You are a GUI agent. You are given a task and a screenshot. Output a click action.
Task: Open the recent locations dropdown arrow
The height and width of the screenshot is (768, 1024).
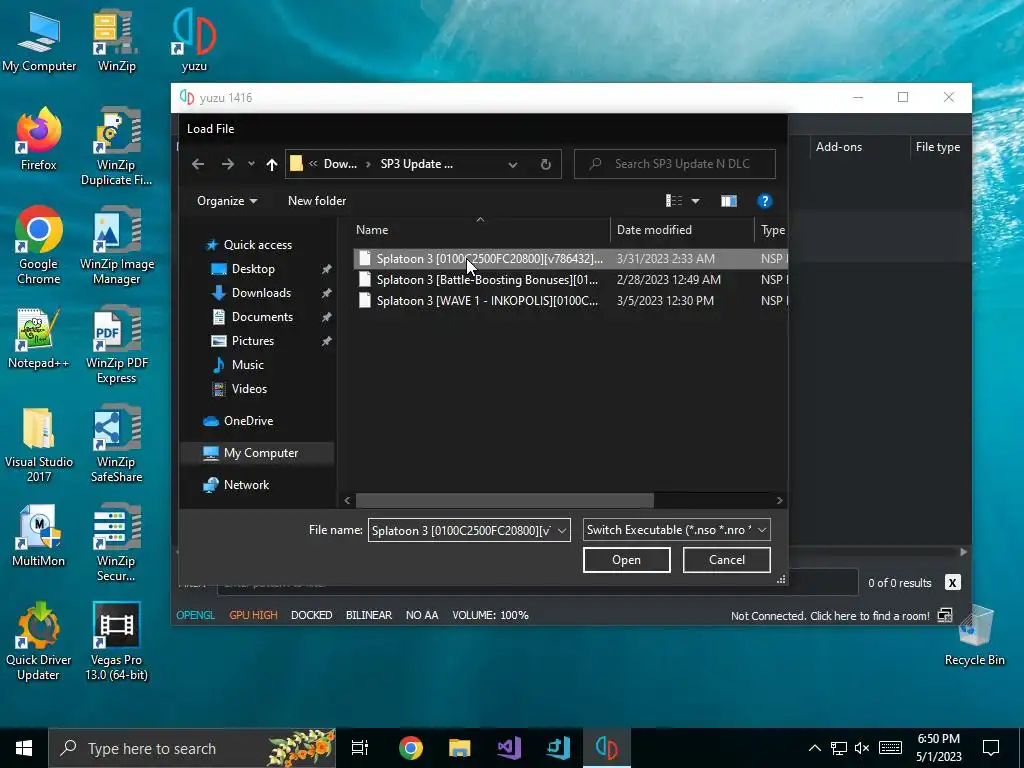tap(251, 164)
